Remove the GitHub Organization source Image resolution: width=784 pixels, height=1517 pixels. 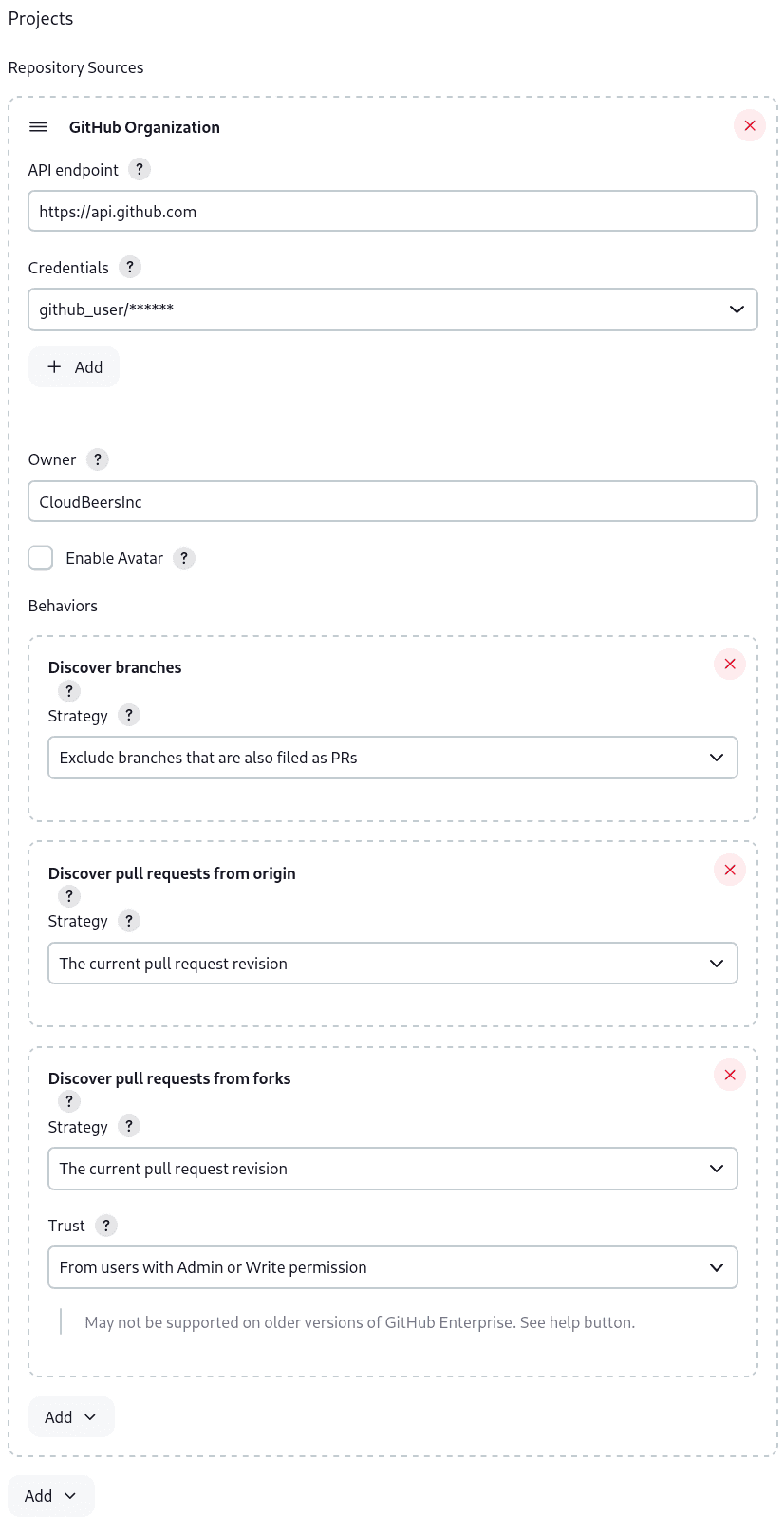coord(749,124)
